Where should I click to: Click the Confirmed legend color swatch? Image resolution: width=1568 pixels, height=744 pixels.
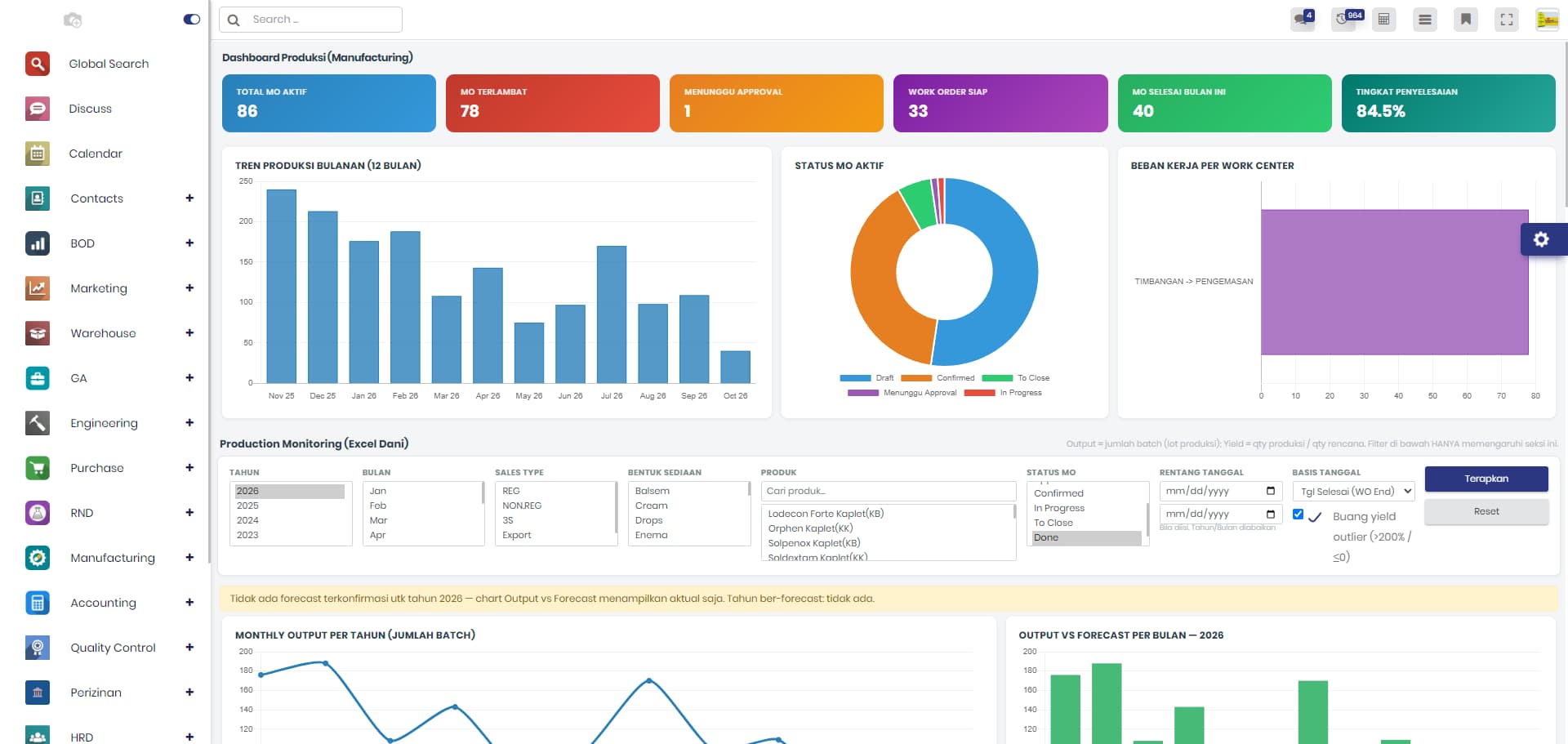[x=916, y=378]
